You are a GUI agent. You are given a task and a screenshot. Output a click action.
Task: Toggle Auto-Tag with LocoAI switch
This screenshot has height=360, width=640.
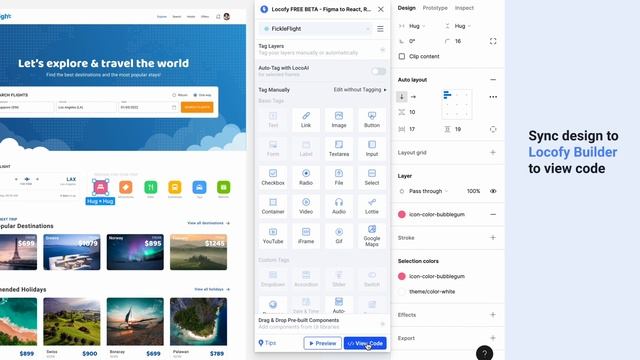[378, 71]
